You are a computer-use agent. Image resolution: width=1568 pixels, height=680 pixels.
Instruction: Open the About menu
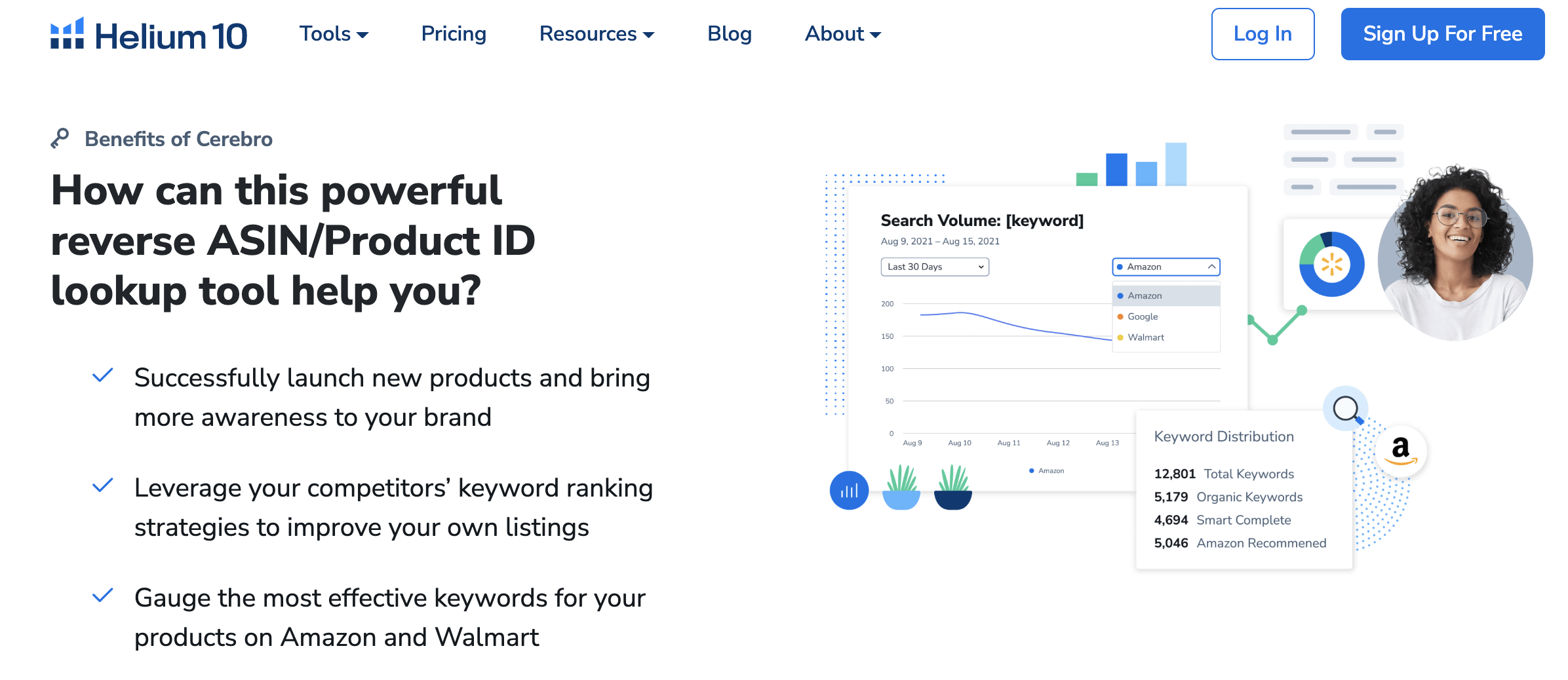pyautogui.click(x=842, y=34)
